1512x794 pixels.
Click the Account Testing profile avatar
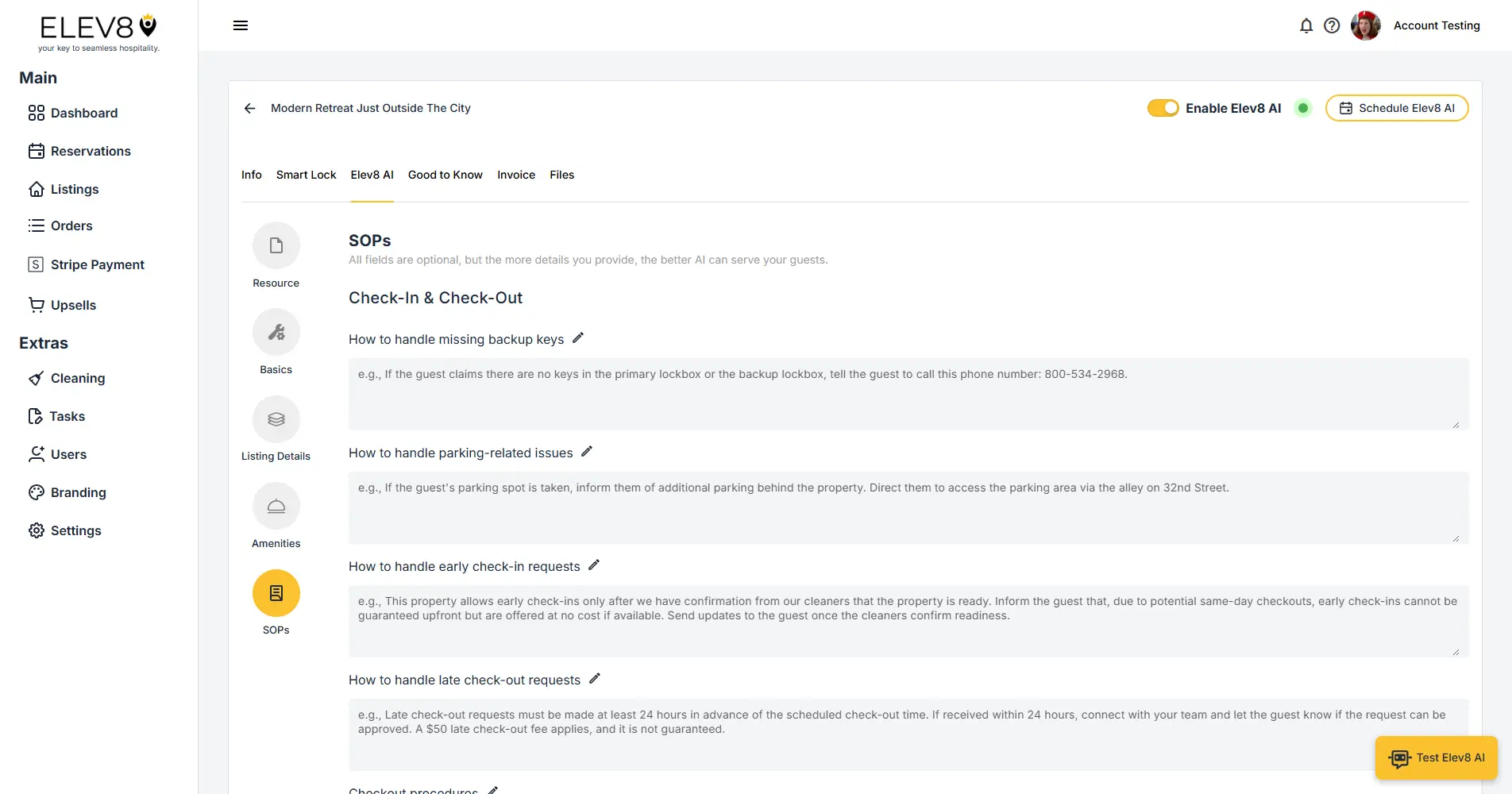pyautogui.click(x=1365, y=25)
